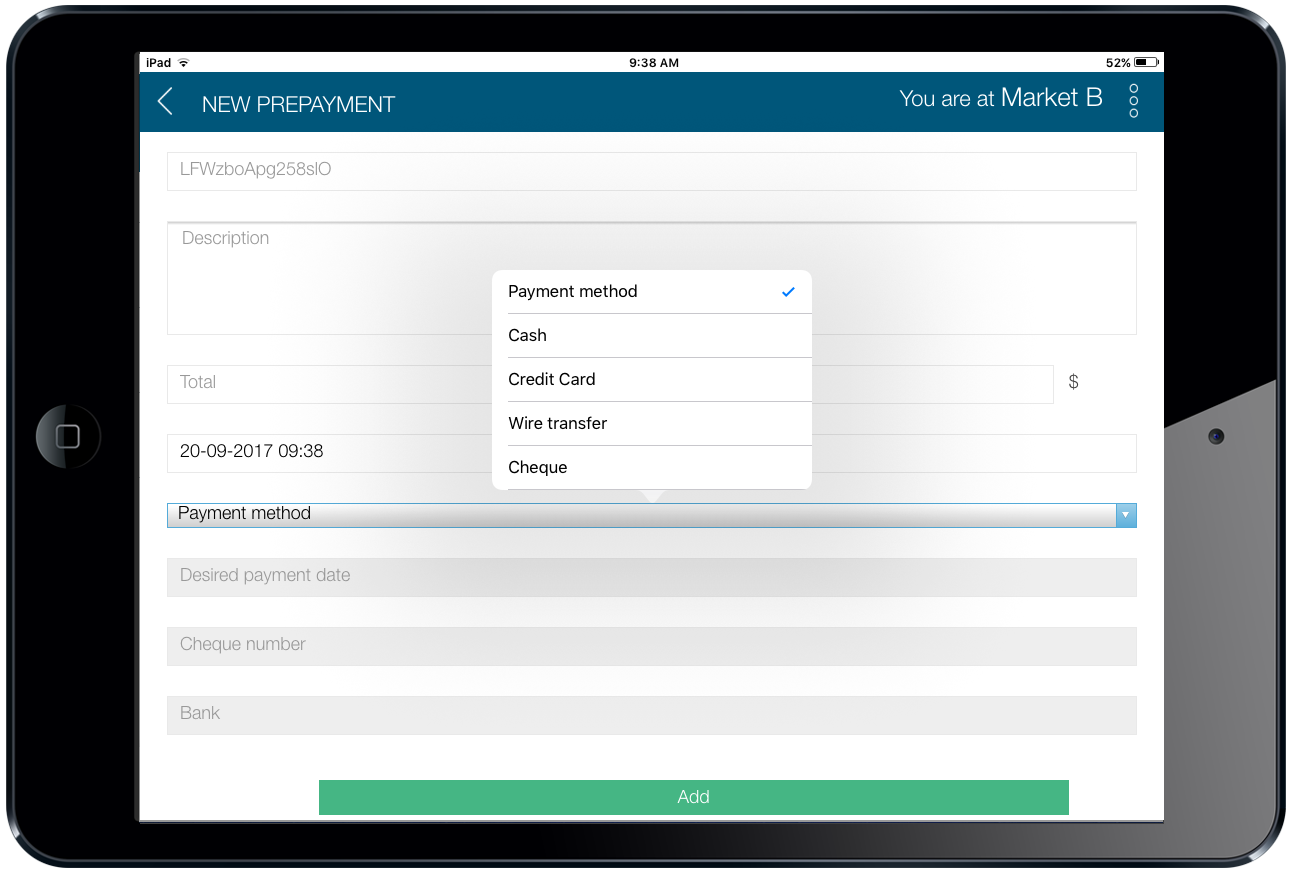This screenshot has height=879, width=1294.
Task: Tap the iPad home button
Action: click(x=68, y=436)
